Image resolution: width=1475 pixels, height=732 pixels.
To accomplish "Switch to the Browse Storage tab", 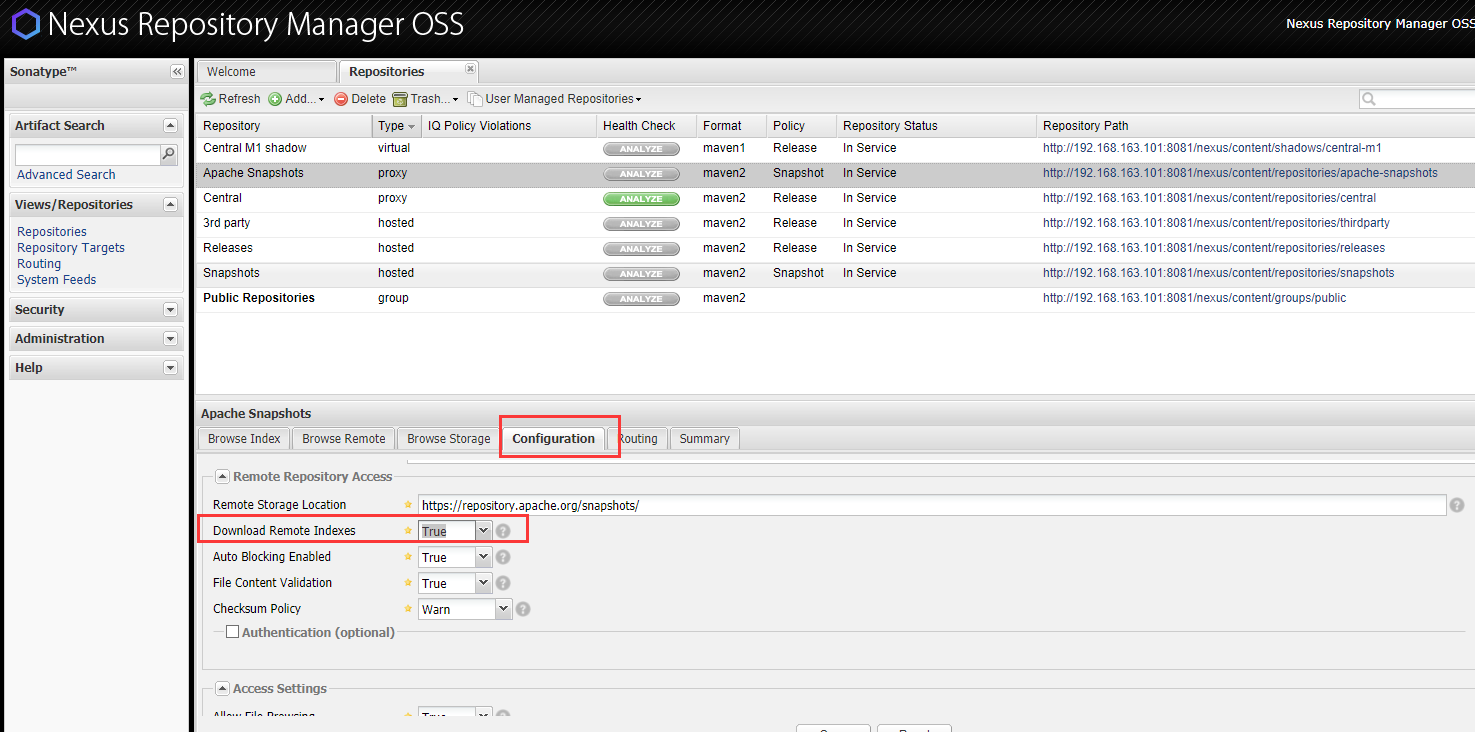I will click(x=449, y=439).
